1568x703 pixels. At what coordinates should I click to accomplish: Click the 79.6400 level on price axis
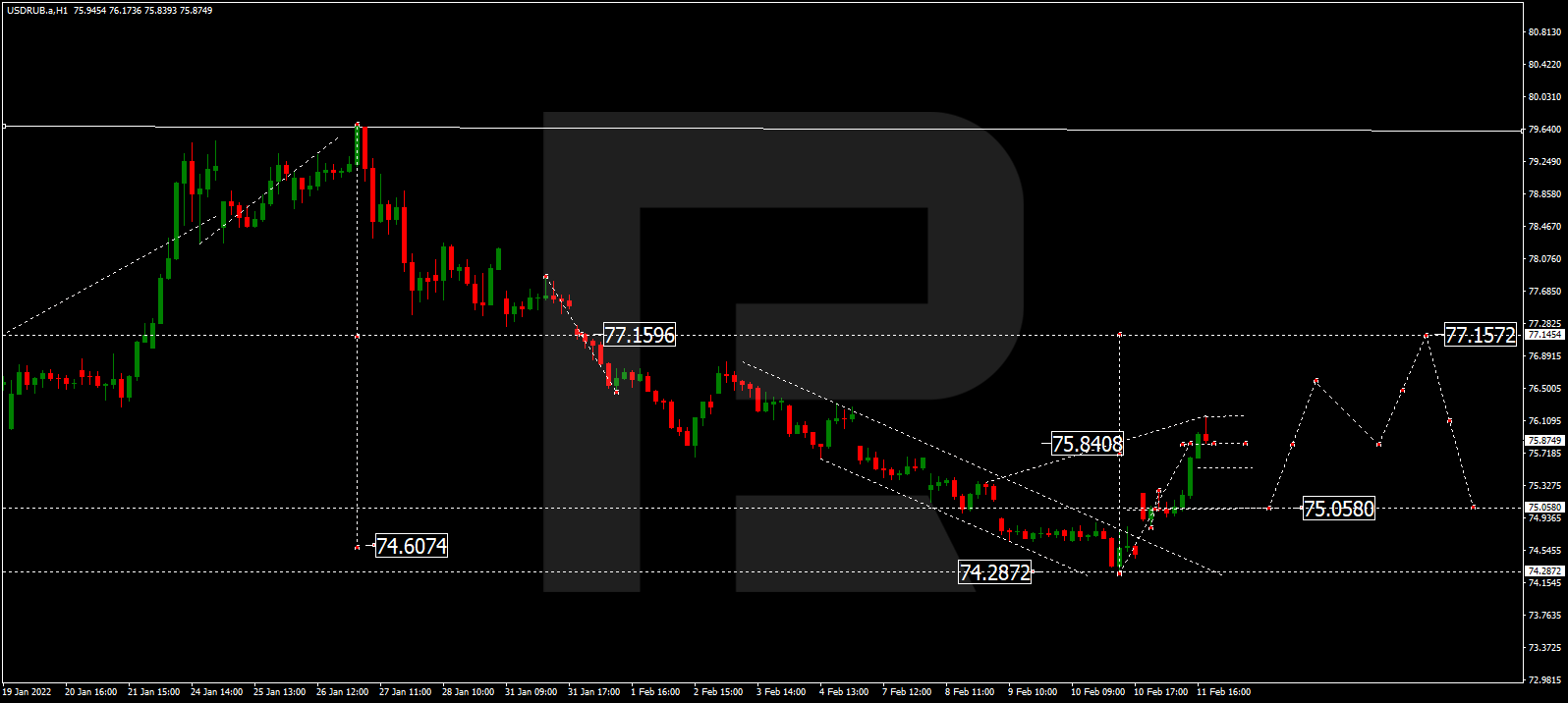pyautogui.click(x=1544, y=130)
